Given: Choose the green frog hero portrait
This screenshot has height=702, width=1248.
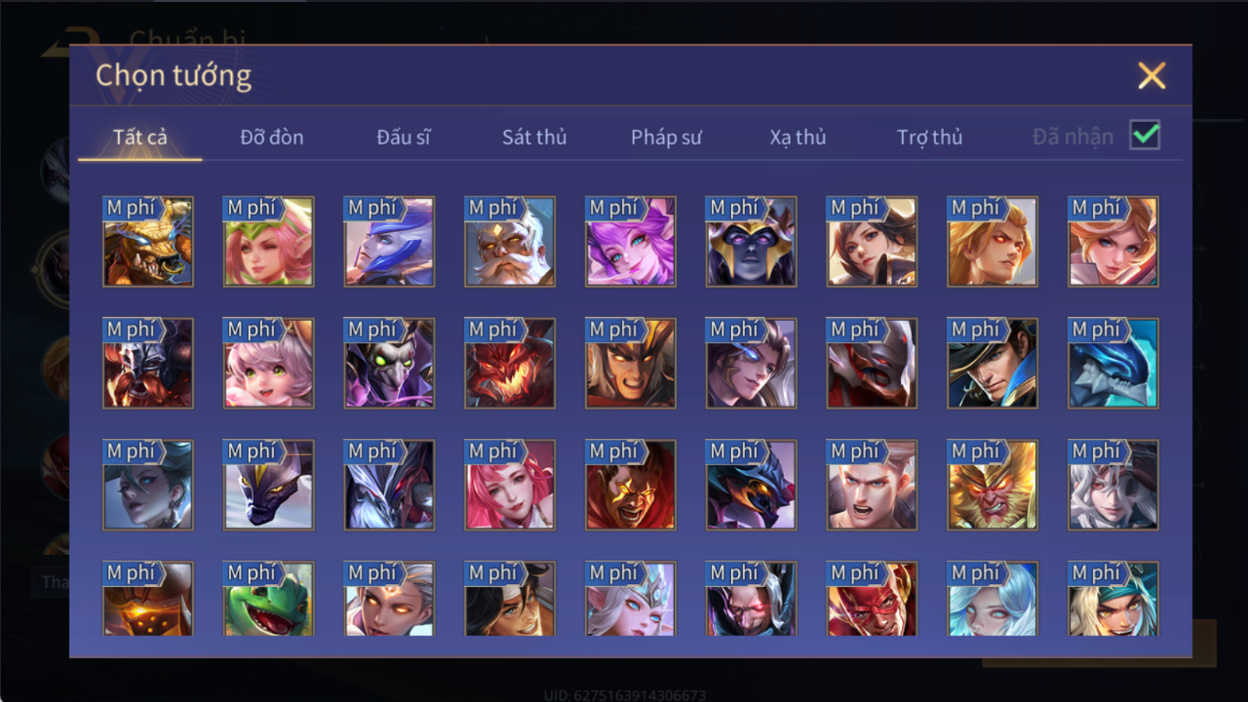Looking at the screenshot, I should (269, 598).
